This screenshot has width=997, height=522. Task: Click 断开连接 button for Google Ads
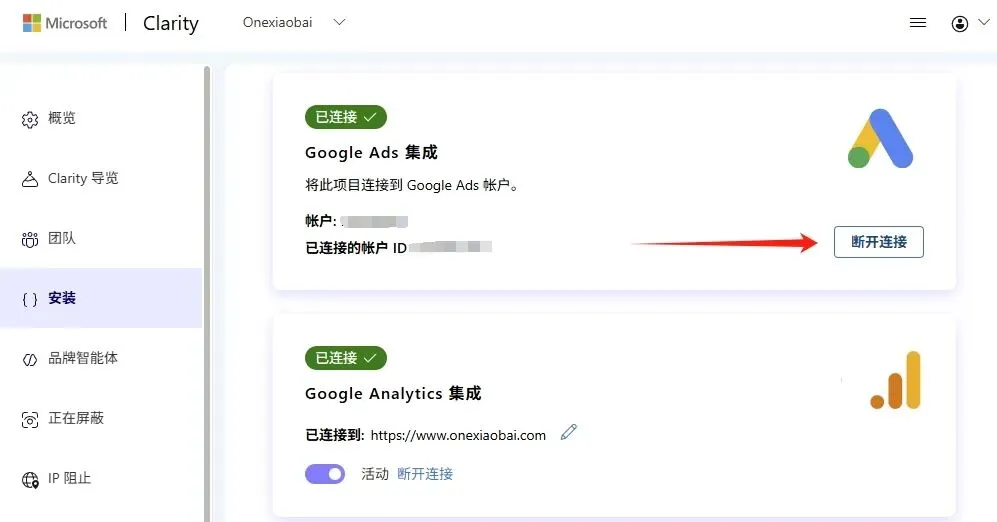pos(879,242)
